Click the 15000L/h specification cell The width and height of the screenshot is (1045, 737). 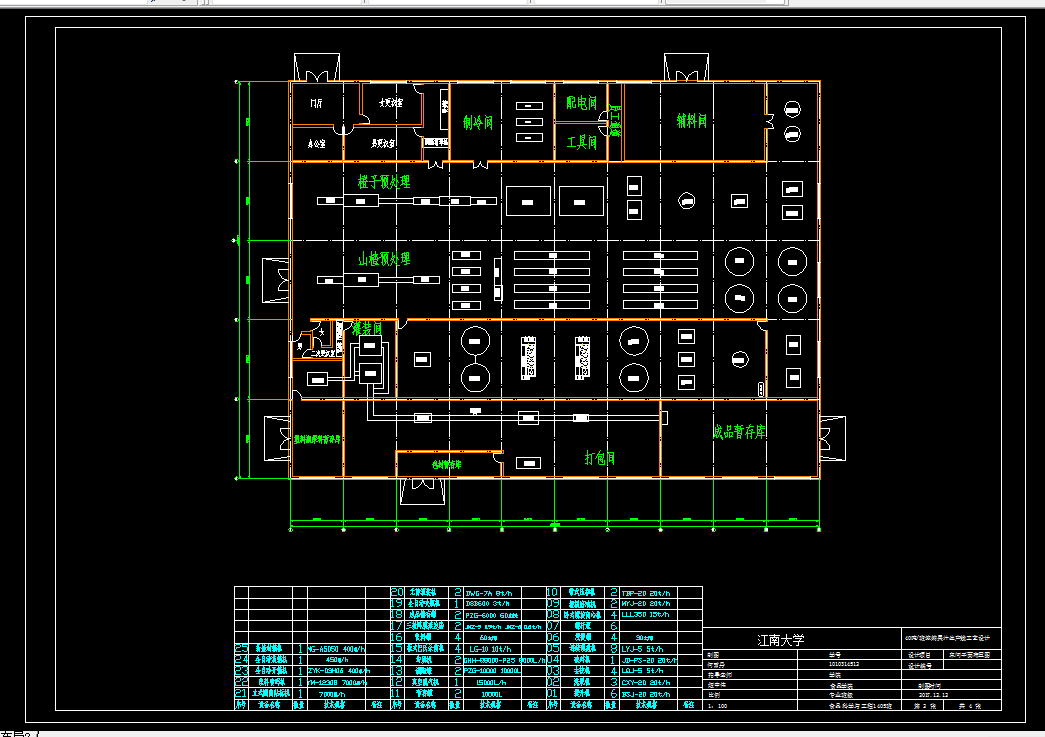[x=491, y=682]
